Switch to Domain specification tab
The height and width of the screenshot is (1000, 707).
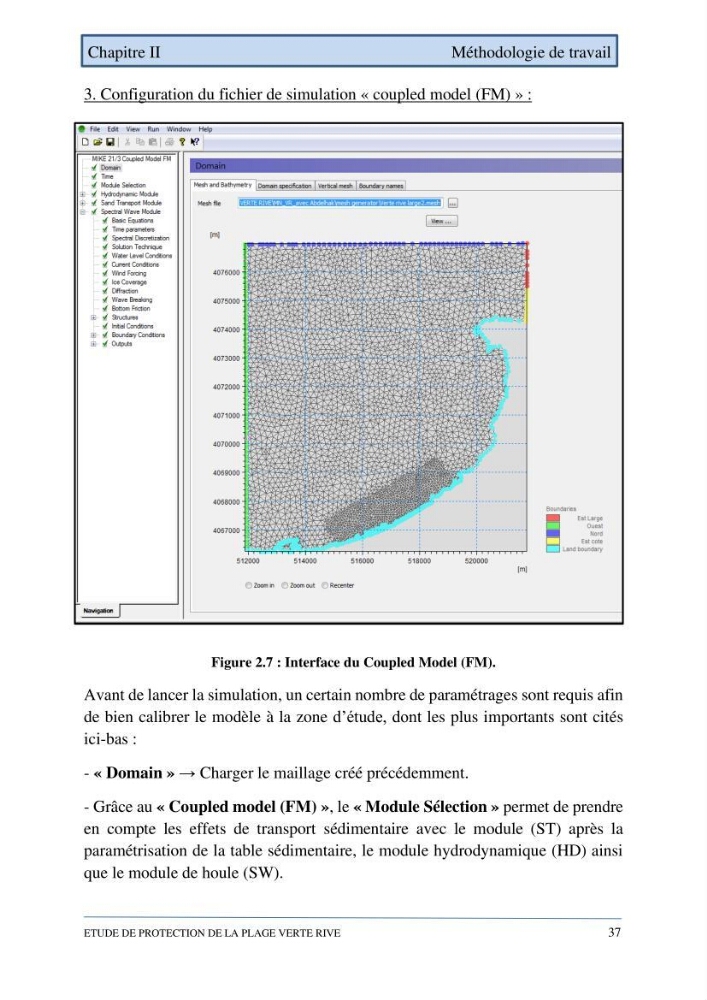coord(284,186)
